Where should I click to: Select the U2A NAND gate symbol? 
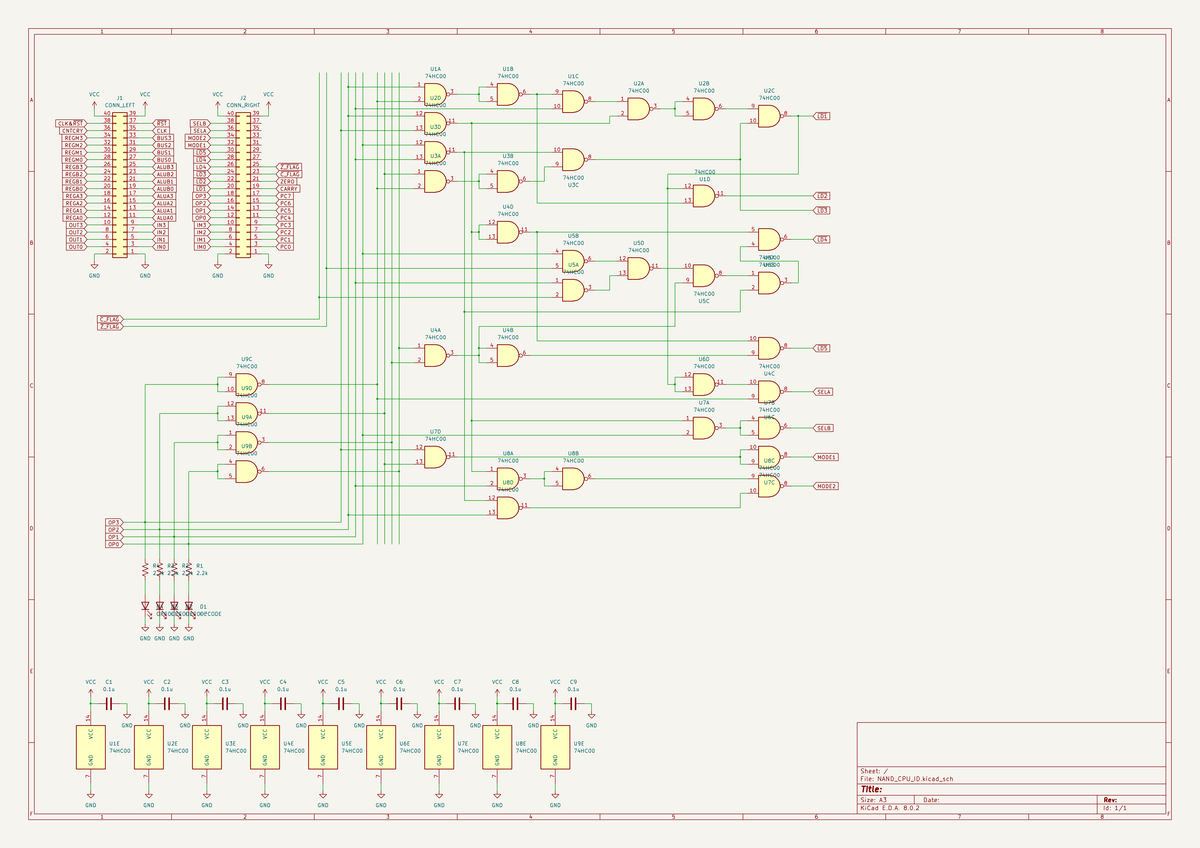pyautogui.click(x=638, y=107)
